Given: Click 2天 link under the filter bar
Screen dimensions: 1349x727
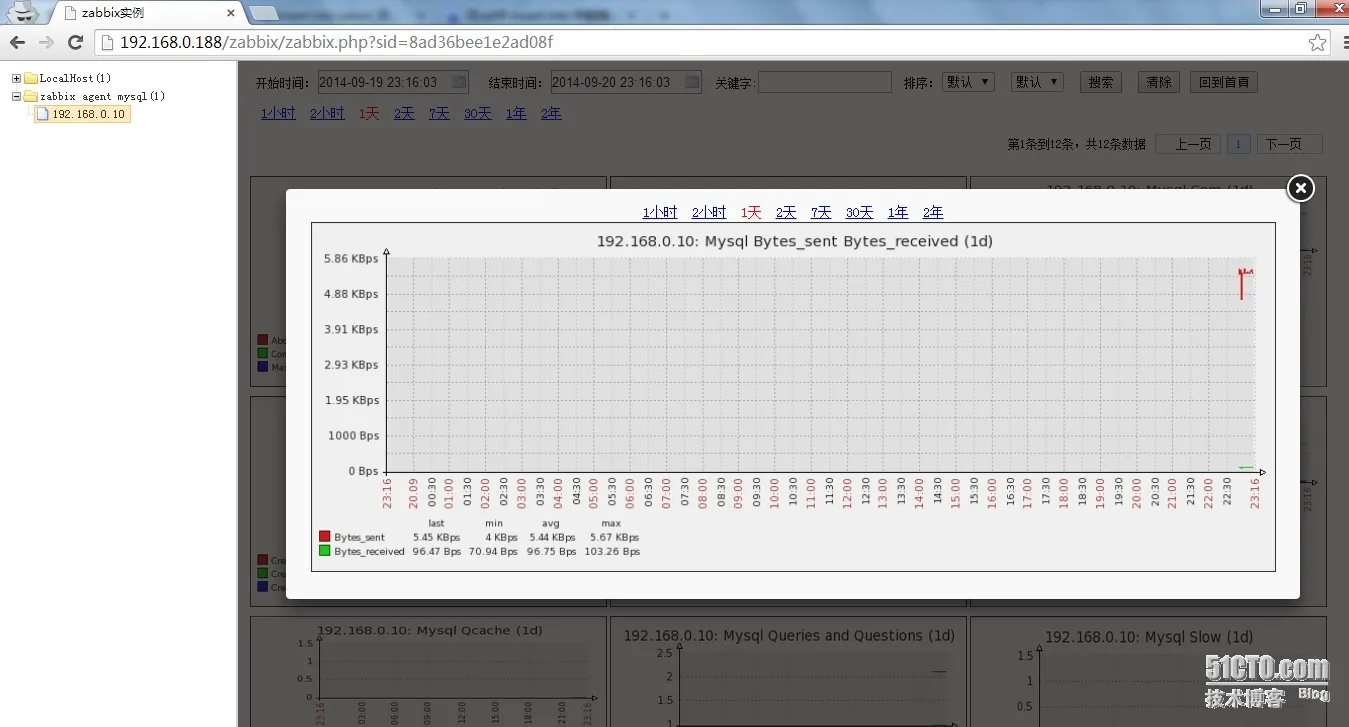Looking at the screenshot, I should [404, 113].
